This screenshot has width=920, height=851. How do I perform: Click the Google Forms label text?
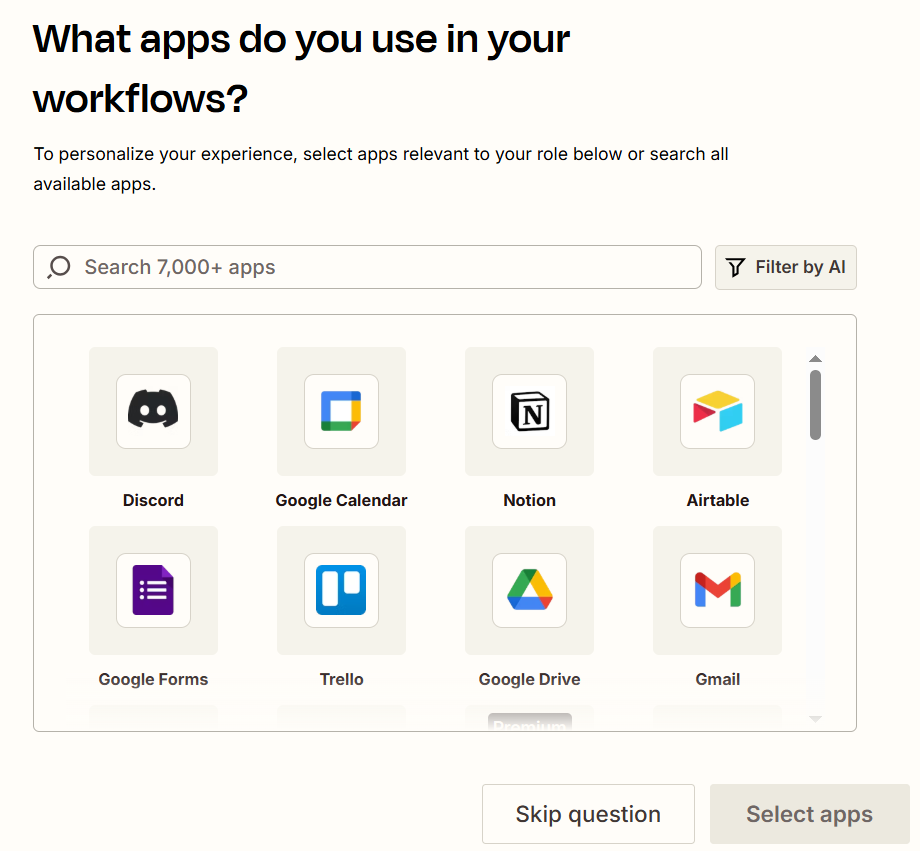click(x=153, y=679)
